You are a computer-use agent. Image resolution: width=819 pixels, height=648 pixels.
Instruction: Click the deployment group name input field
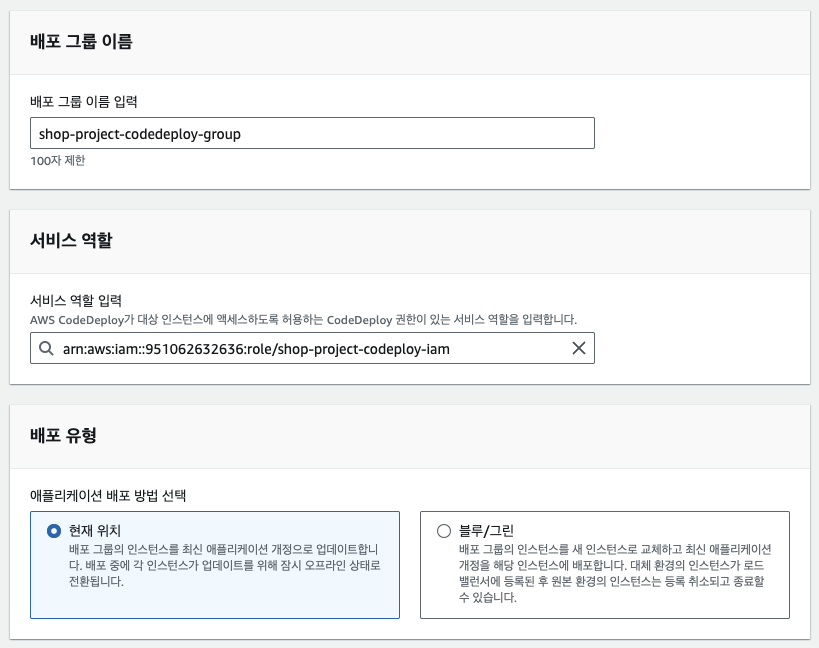coord(312,133)
